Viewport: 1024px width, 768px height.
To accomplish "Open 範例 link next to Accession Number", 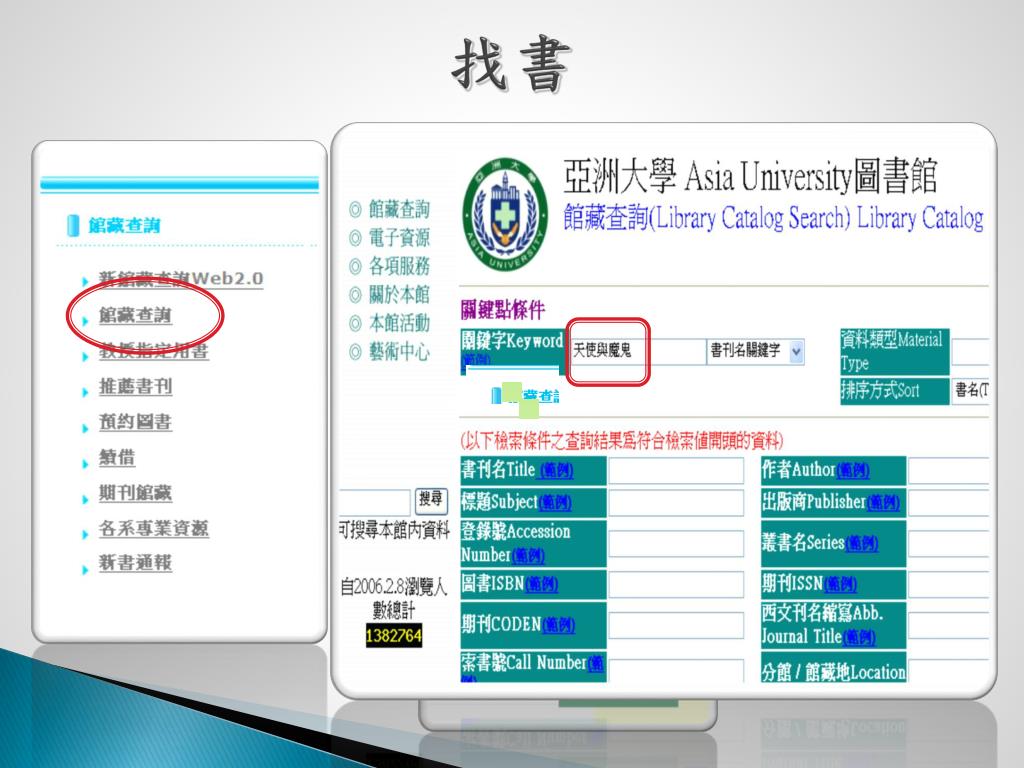I will (x=528, y=556).
